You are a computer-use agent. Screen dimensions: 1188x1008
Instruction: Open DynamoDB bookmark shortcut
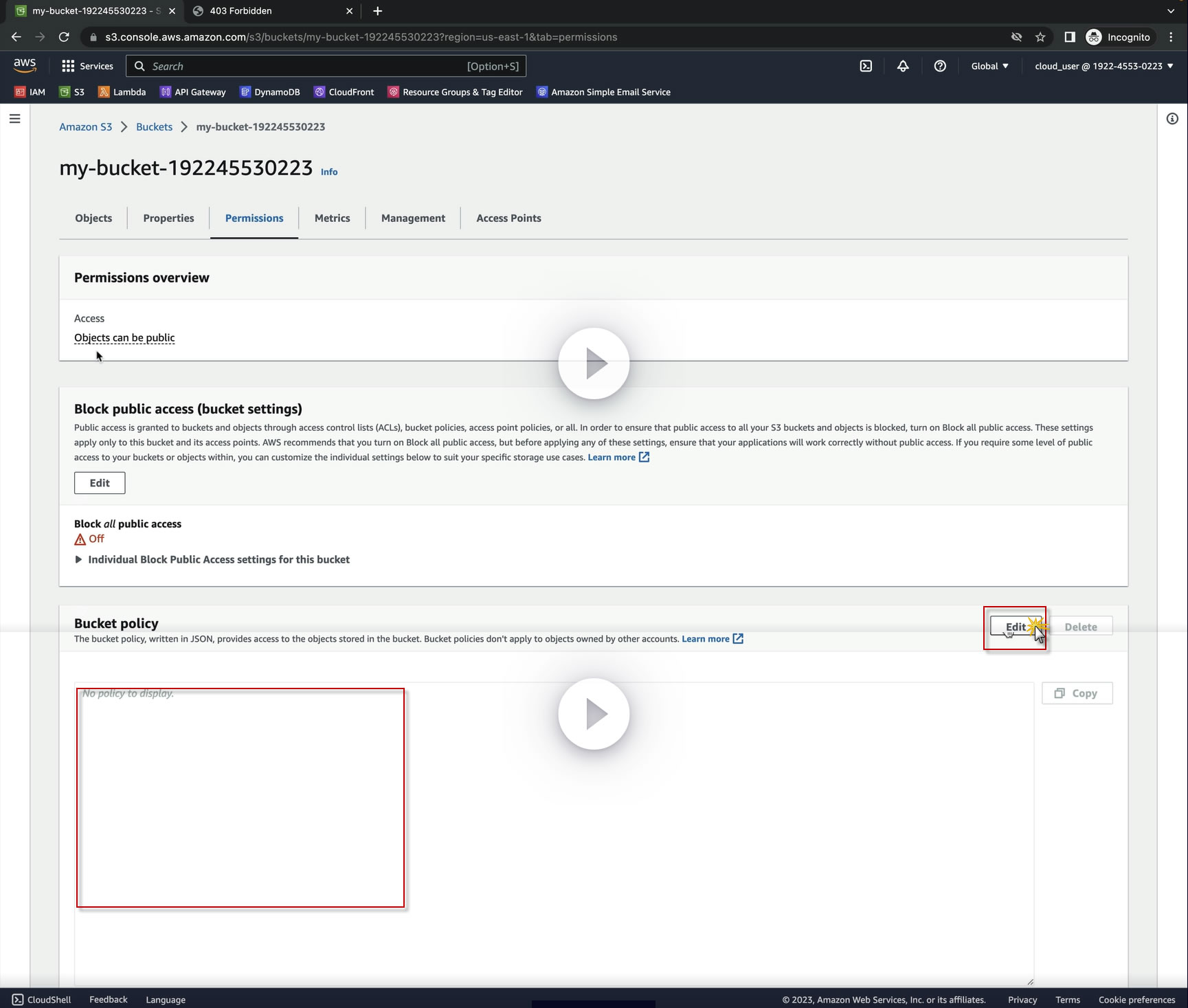pos(269,92)
